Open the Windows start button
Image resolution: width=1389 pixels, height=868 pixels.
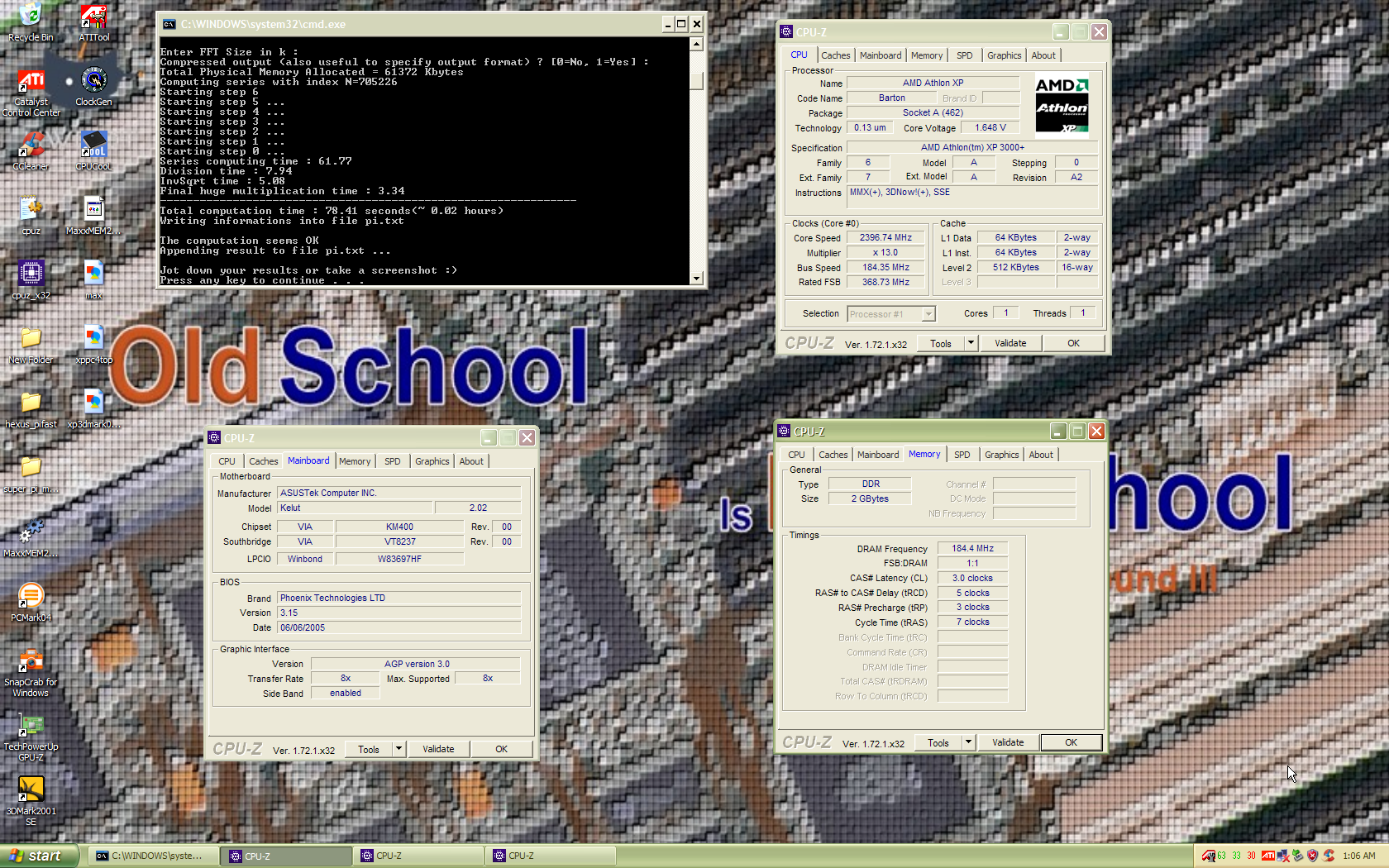point(39,856)
